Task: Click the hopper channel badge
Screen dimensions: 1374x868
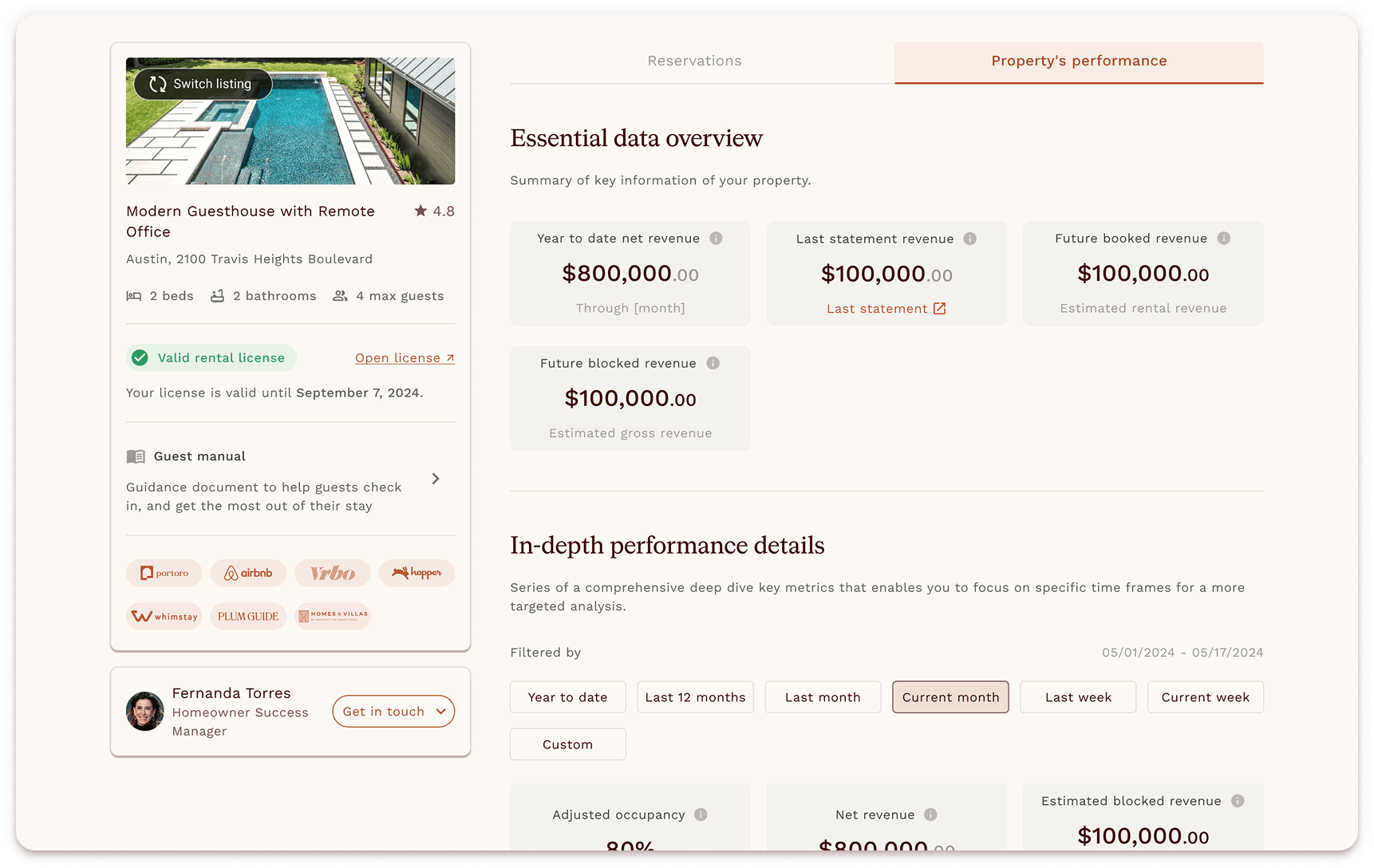Action: tap(417, 573)
